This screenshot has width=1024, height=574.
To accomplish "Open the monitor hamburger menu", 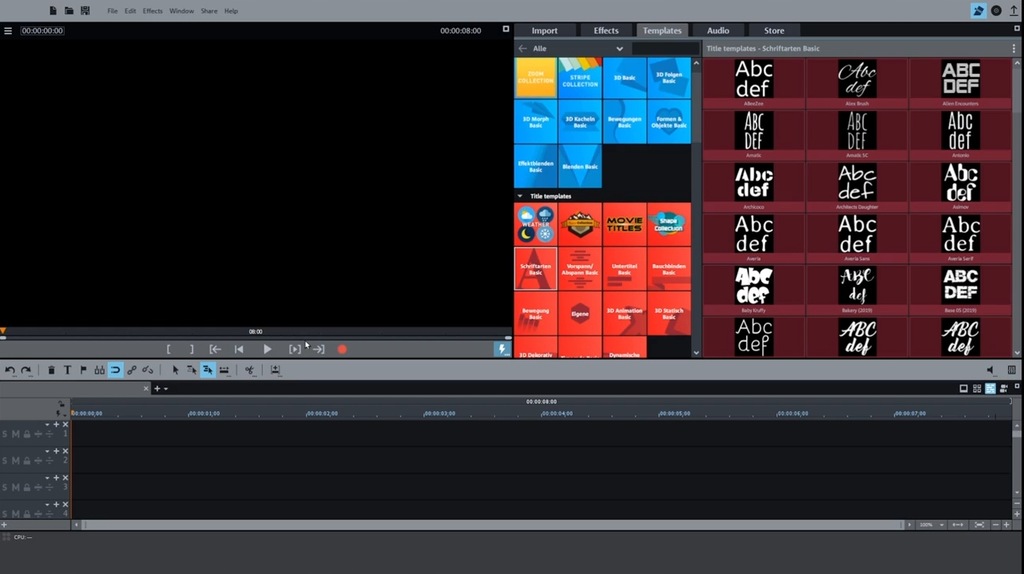I will (x=8, y=31).
